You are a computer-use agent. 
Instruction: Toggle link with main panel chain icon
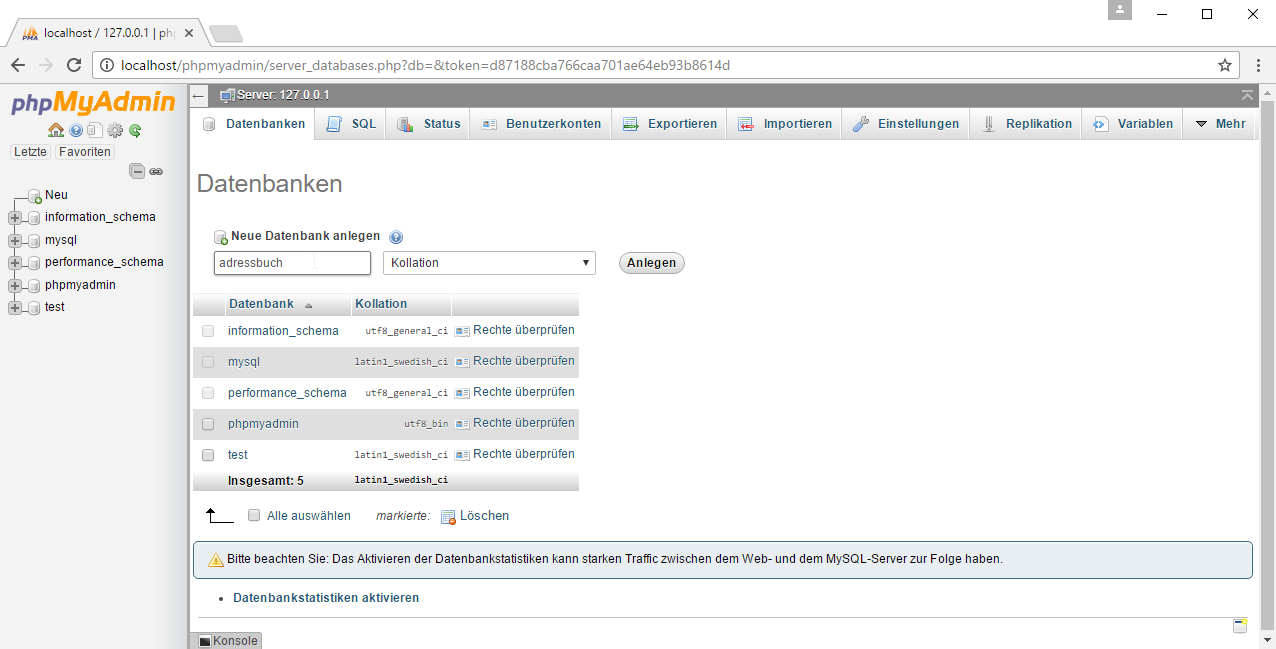156,171
